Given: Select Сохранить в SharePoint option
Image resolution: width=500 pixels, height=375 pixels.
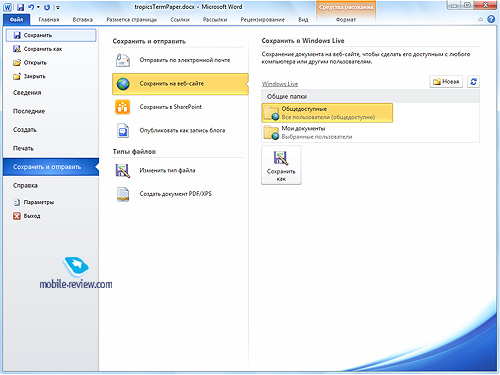Looking at the screenshot, I should 180,107.
